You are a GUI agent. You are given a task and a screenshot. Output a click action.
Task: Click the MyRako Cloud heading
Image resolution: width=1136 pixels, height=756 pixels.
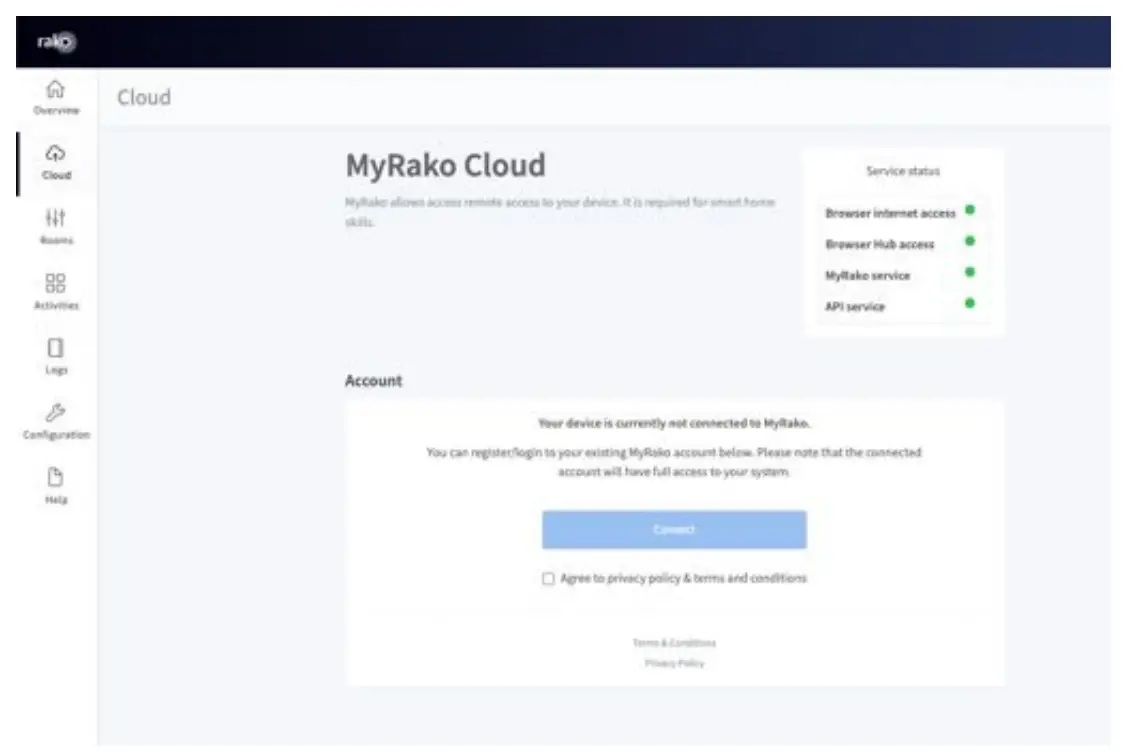click(x=446, y=165)
